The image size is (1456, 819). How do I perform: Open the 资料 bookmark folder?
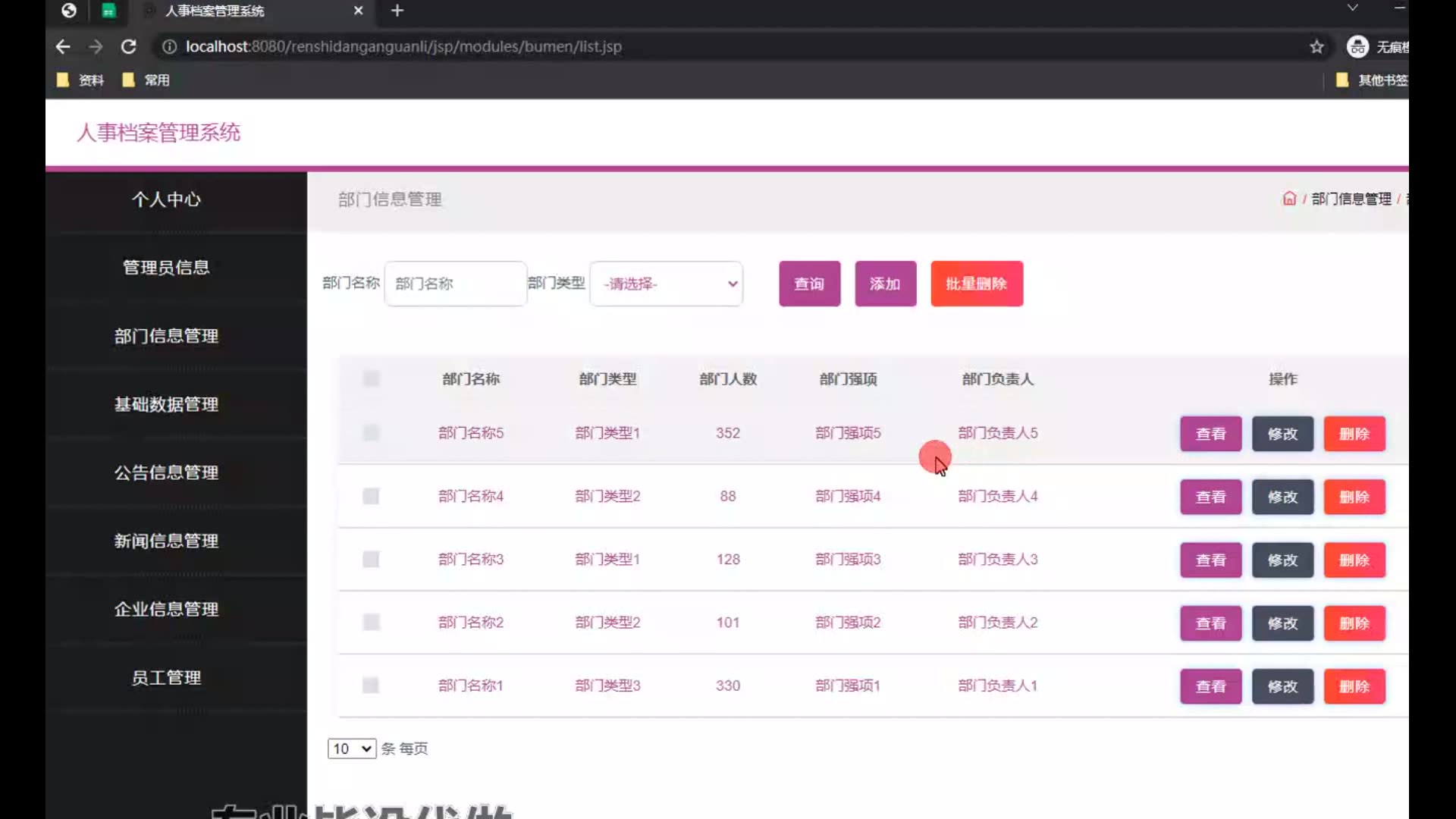(80, 80)
